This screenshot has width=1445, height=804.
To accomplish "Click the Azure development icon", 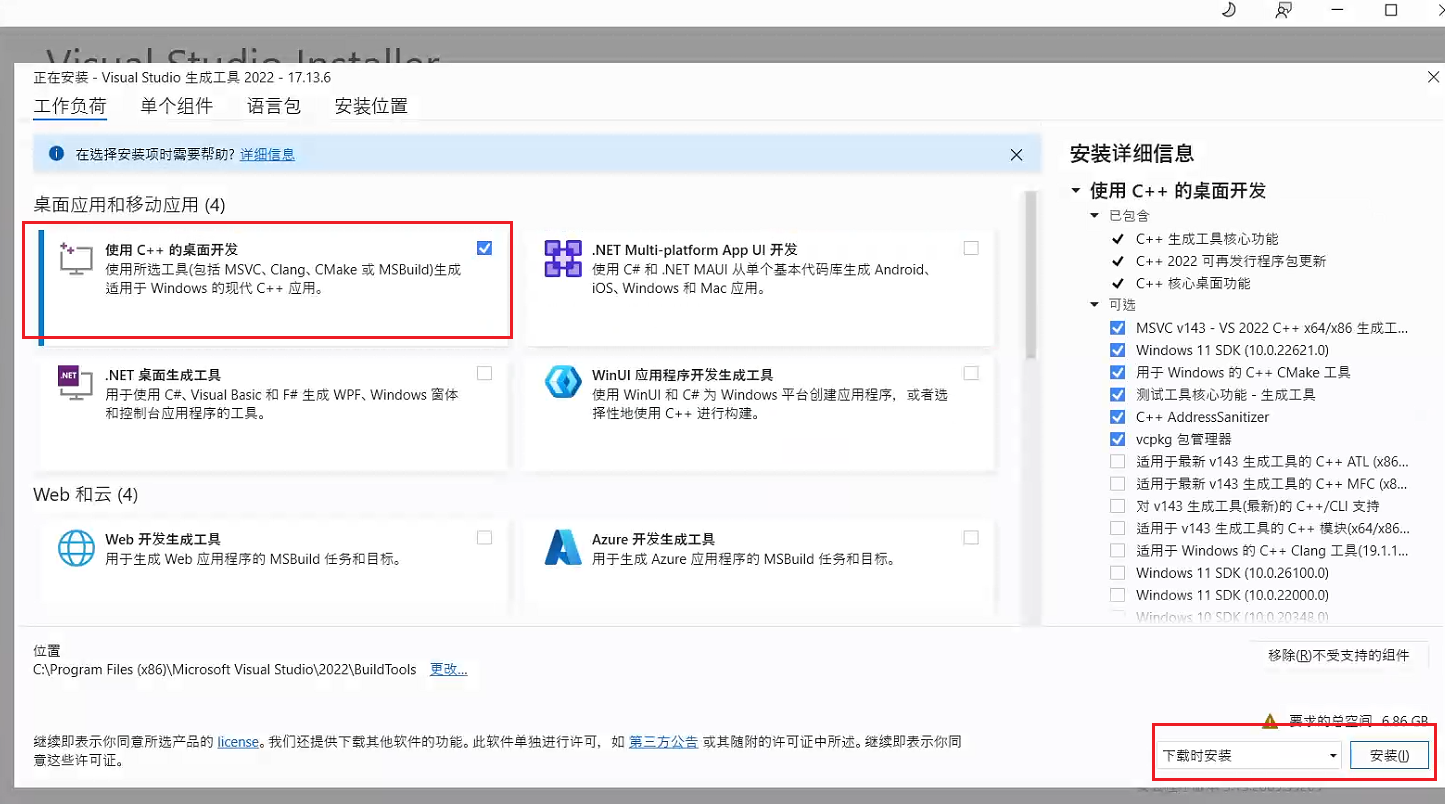I will (562, 548).
